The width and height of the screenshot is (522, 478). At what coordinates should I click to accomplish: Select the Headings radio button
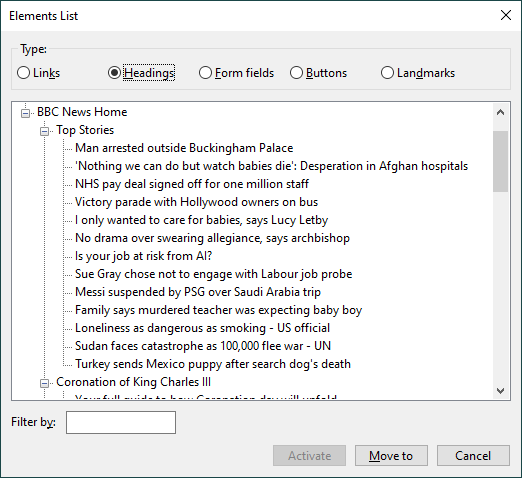(x=114, y=73)
